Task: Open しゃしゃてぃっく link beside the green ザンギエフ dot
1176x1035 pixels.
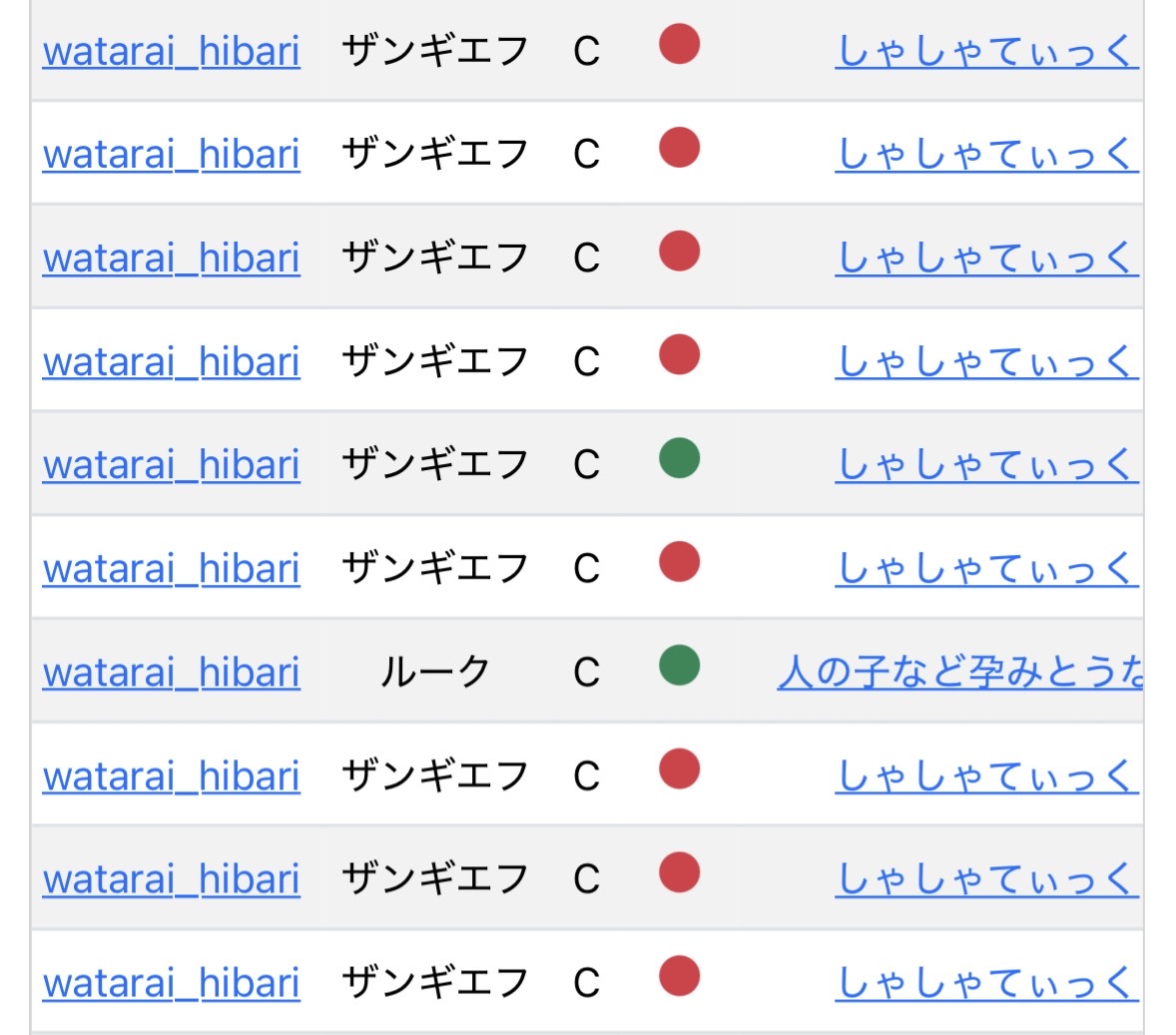Action: (986, 465)
